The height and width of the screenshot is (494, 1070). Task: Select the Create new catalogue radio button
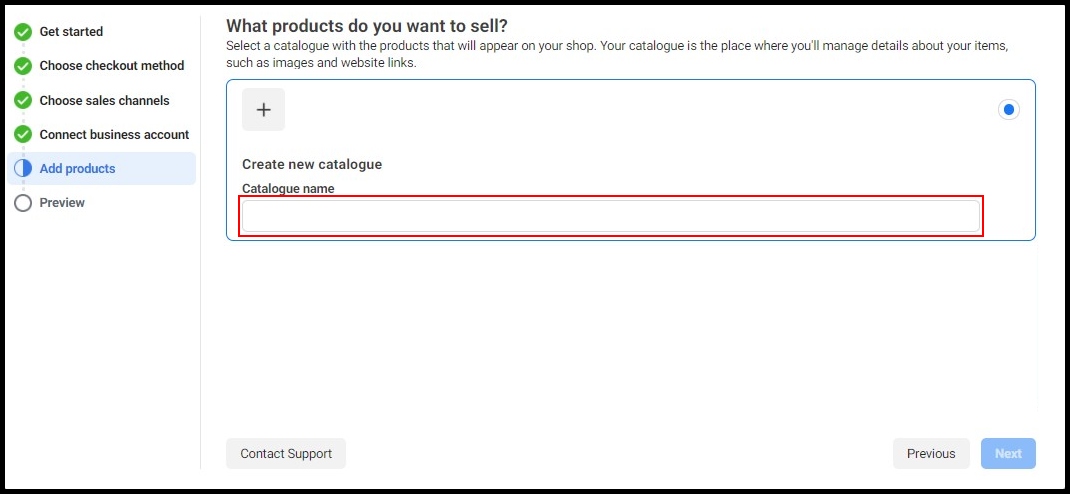pos(1009,109)
